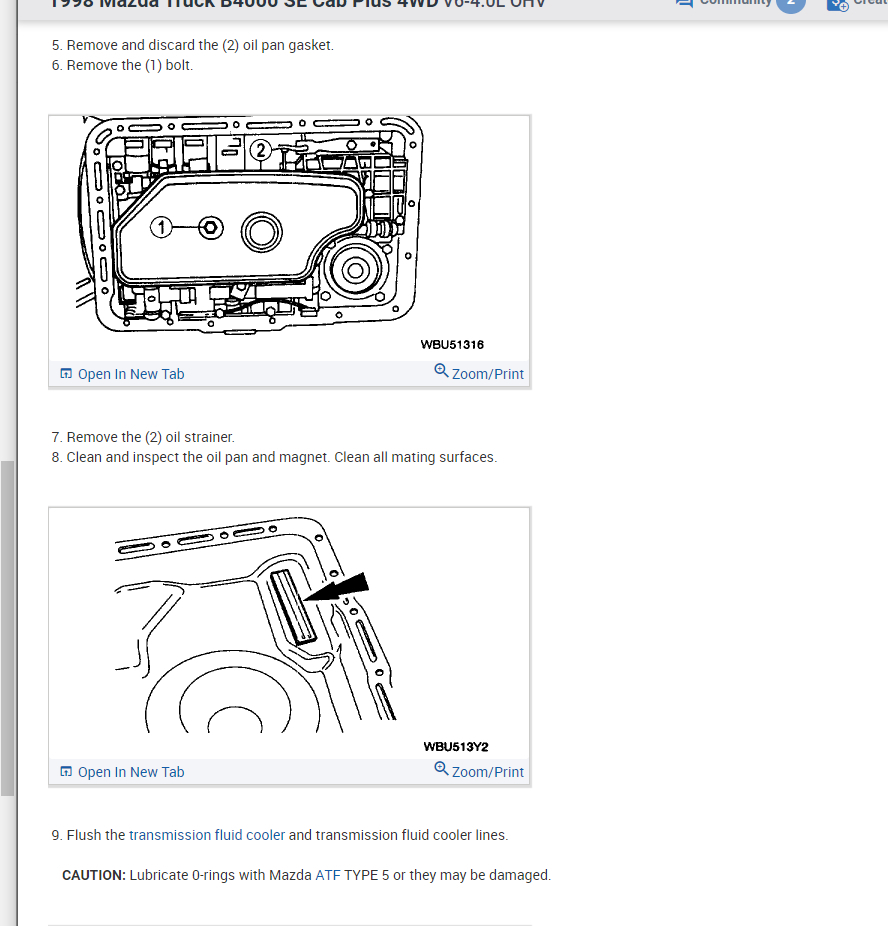This screenshot has height=926, width=888.
Task: Click the community count badge showing 2
Action: (791, 4)
